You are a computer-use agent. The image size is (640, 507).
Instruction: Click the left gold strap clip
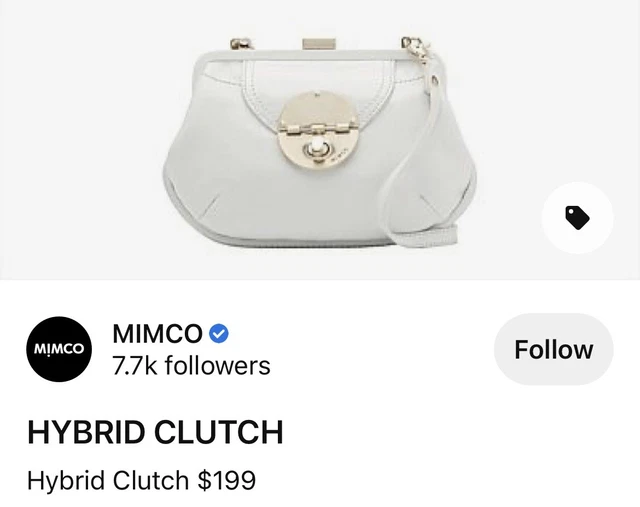click(x=241, y=44)
